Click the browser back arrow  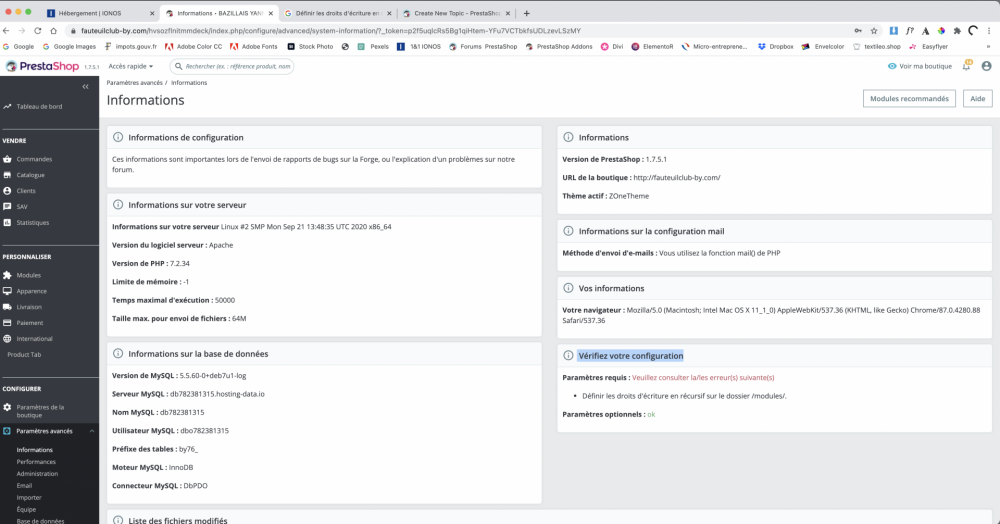point(6,31)
